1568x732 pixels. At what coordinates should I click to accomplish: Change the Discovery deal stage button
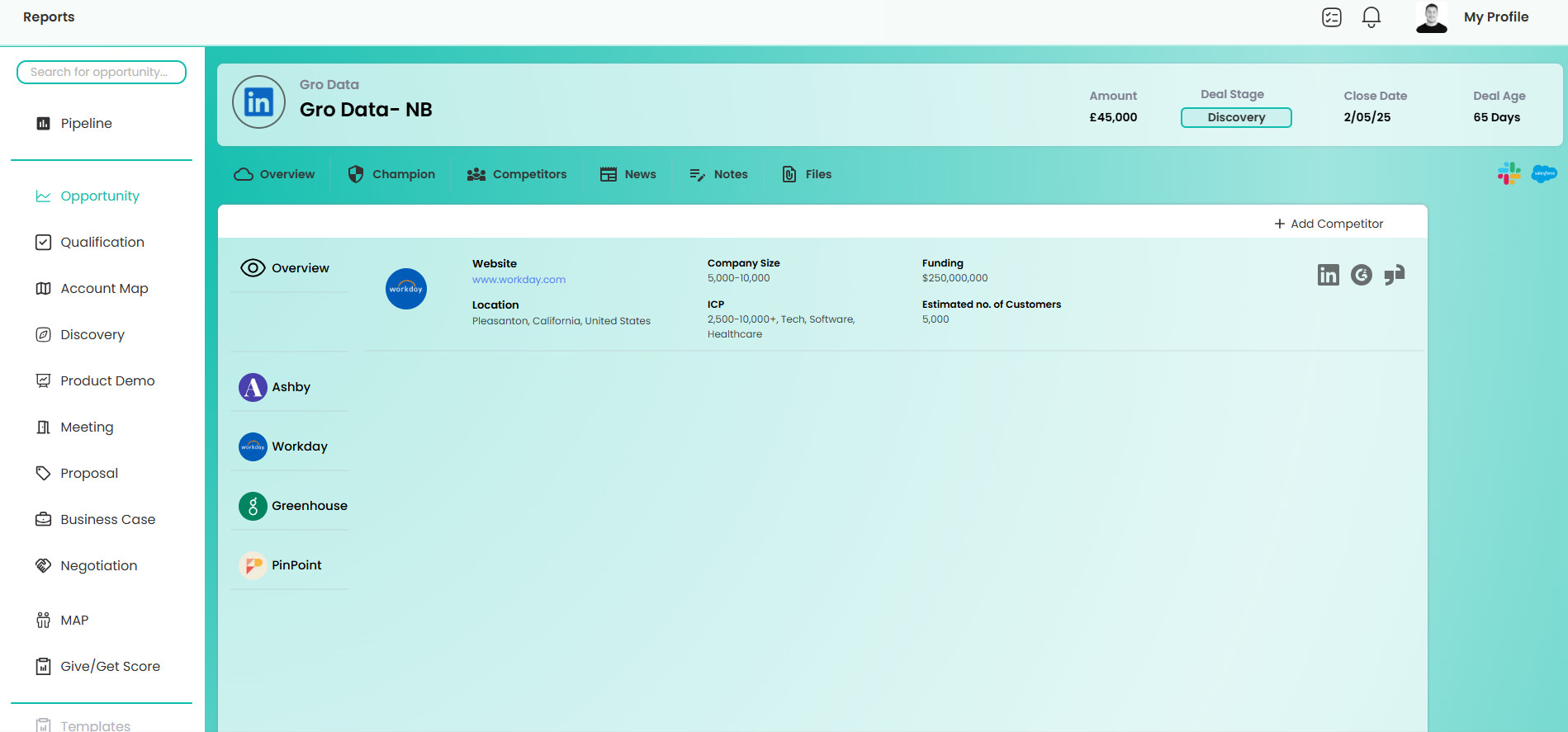[x=1236, y=117]
